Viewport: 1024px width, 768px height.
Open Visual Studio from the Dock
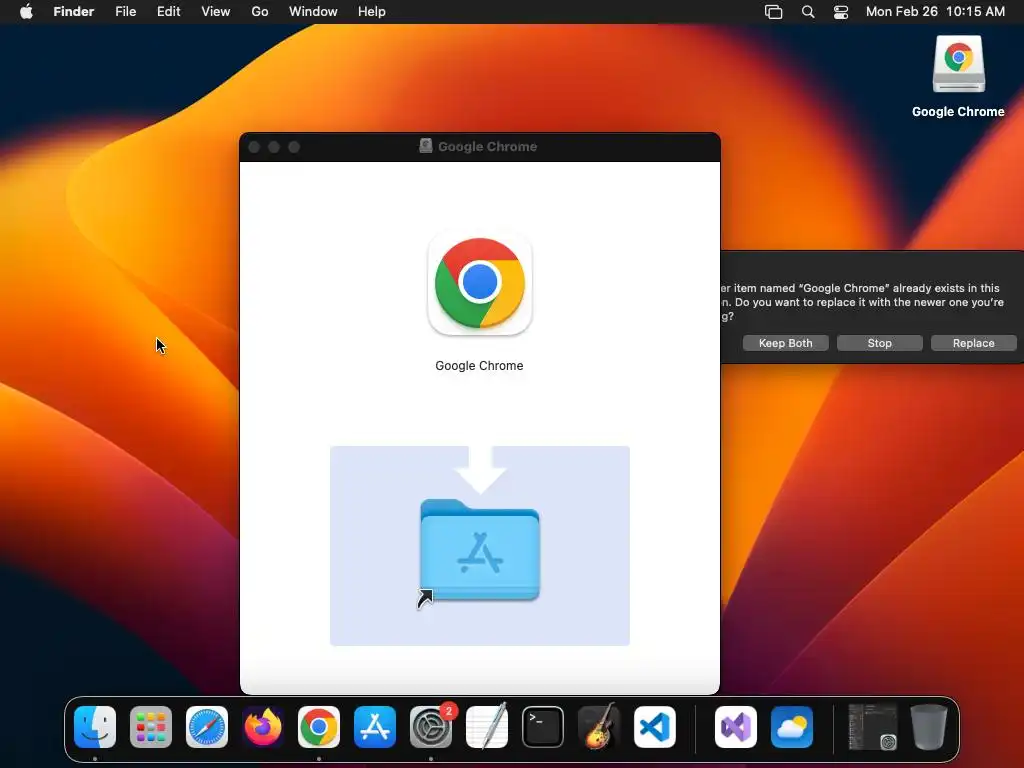point(735,727)
